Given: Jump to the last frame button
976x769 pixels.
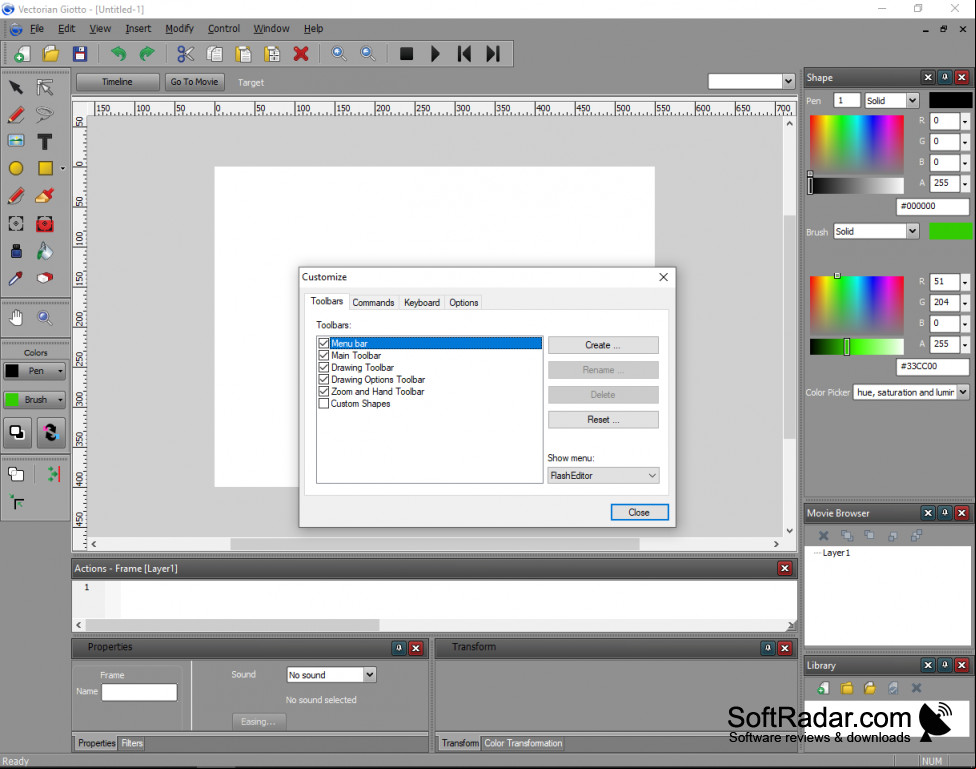Looking at the screenshot, I should [x=493, y=54].
